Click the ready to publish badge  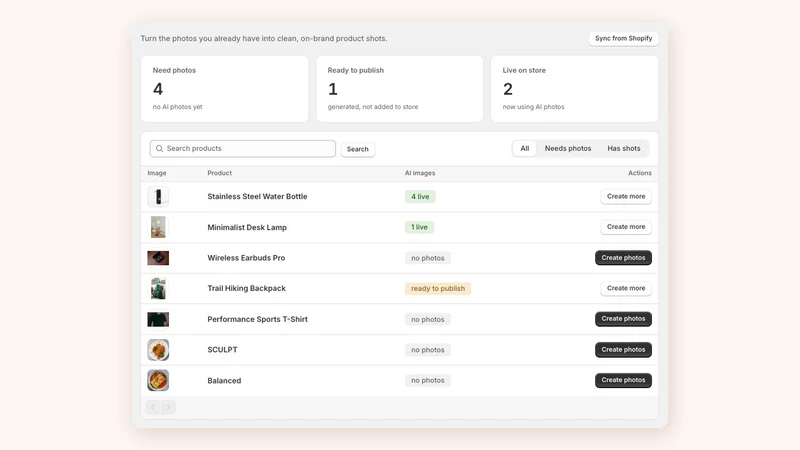[x=438, y=288]
